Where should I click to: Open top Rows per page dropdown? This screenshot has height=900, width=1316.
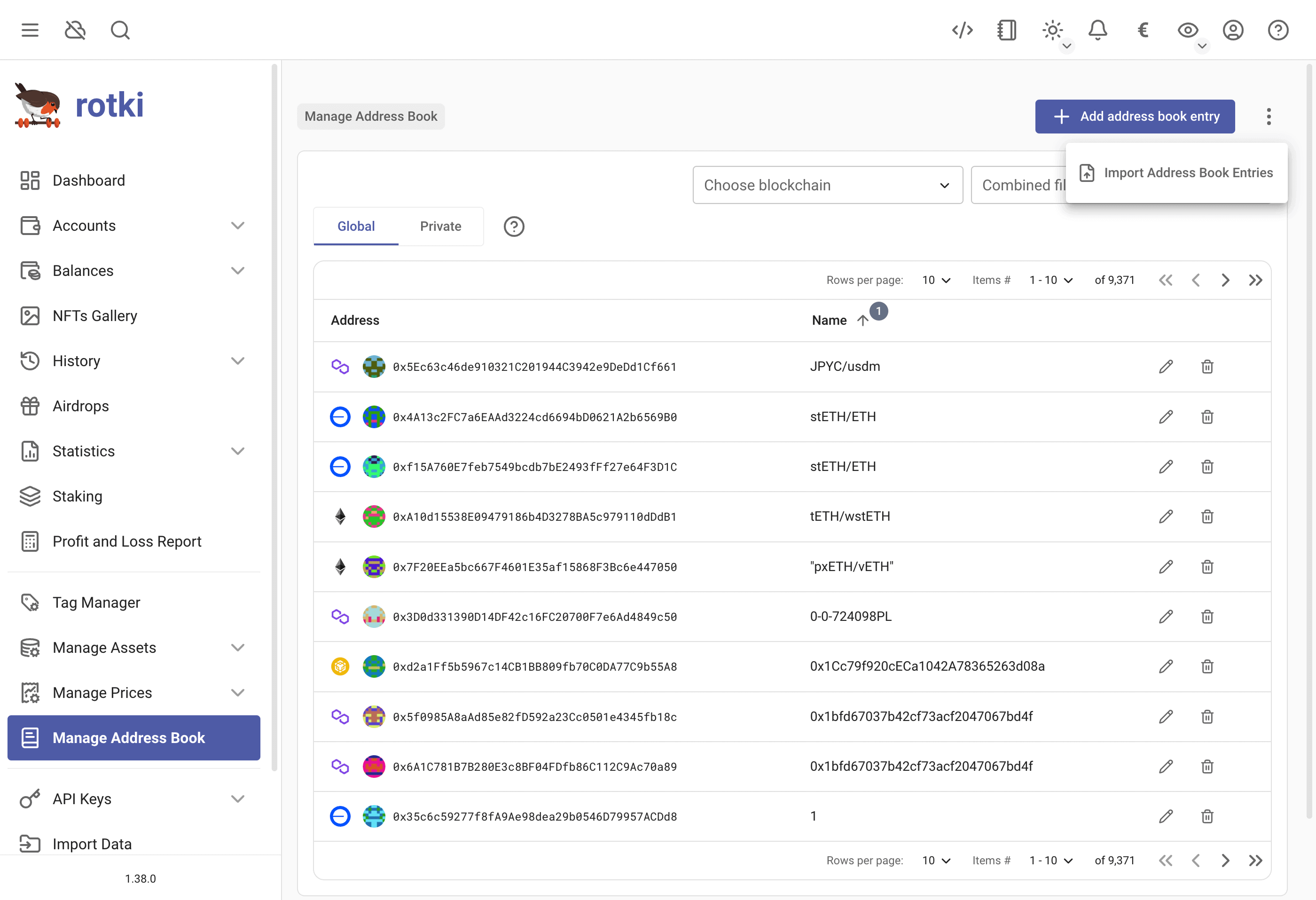pos(936,281)
